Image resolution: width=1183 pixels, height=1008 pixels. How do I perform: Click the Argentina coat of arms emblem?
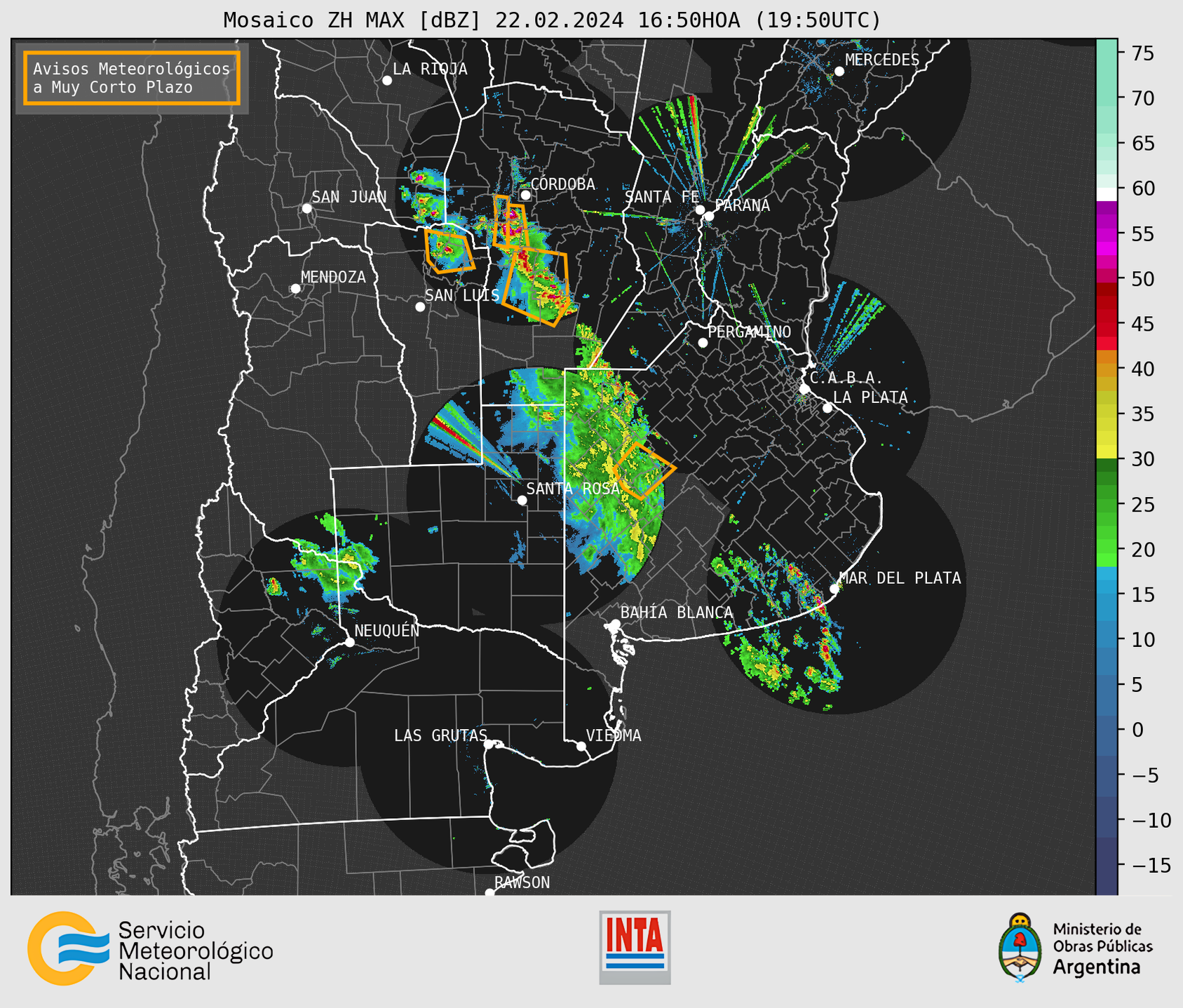(1020, 948)
